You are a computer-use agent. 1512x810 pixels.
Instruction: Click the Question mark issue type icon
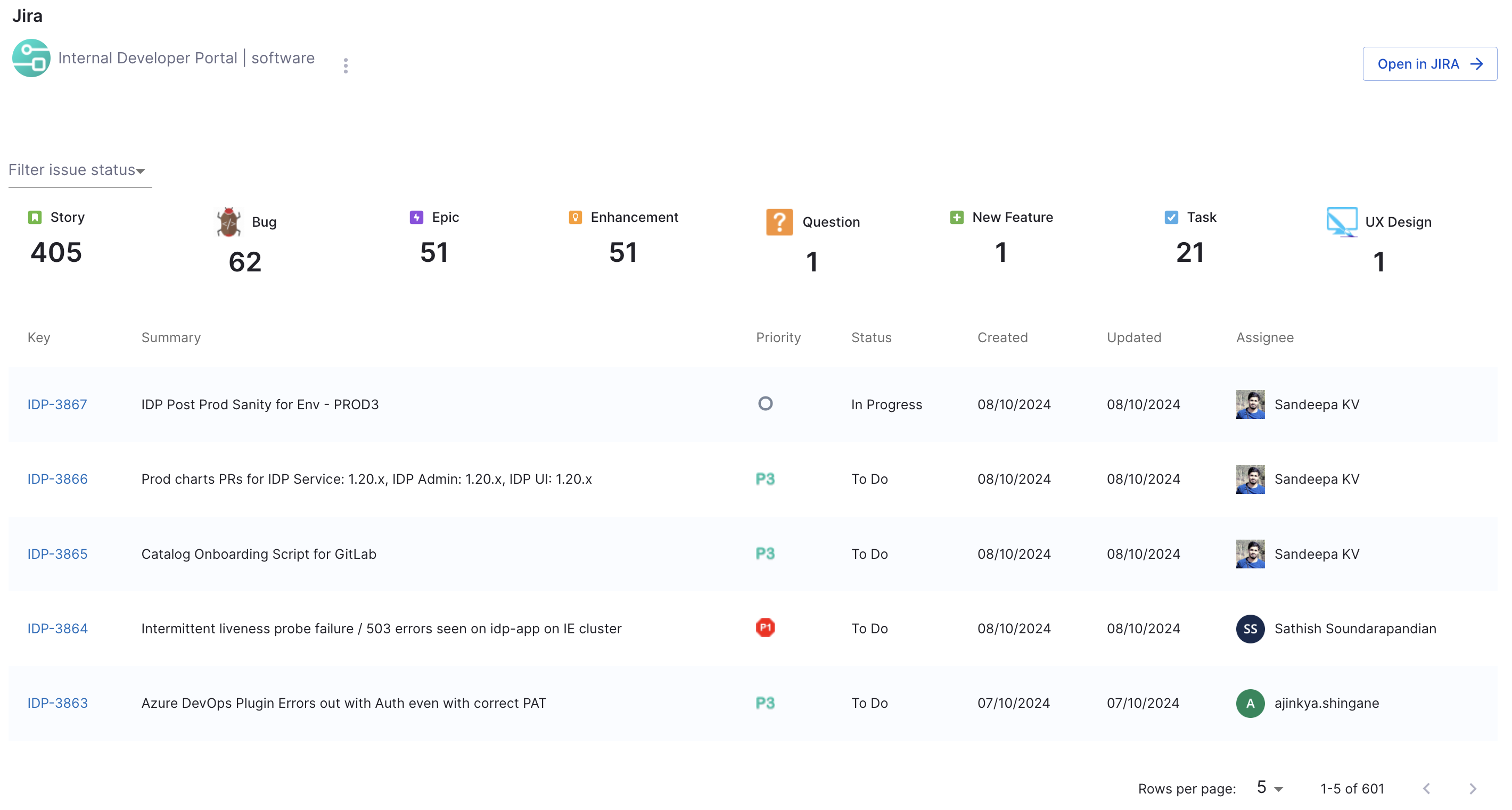click(779, 222)
